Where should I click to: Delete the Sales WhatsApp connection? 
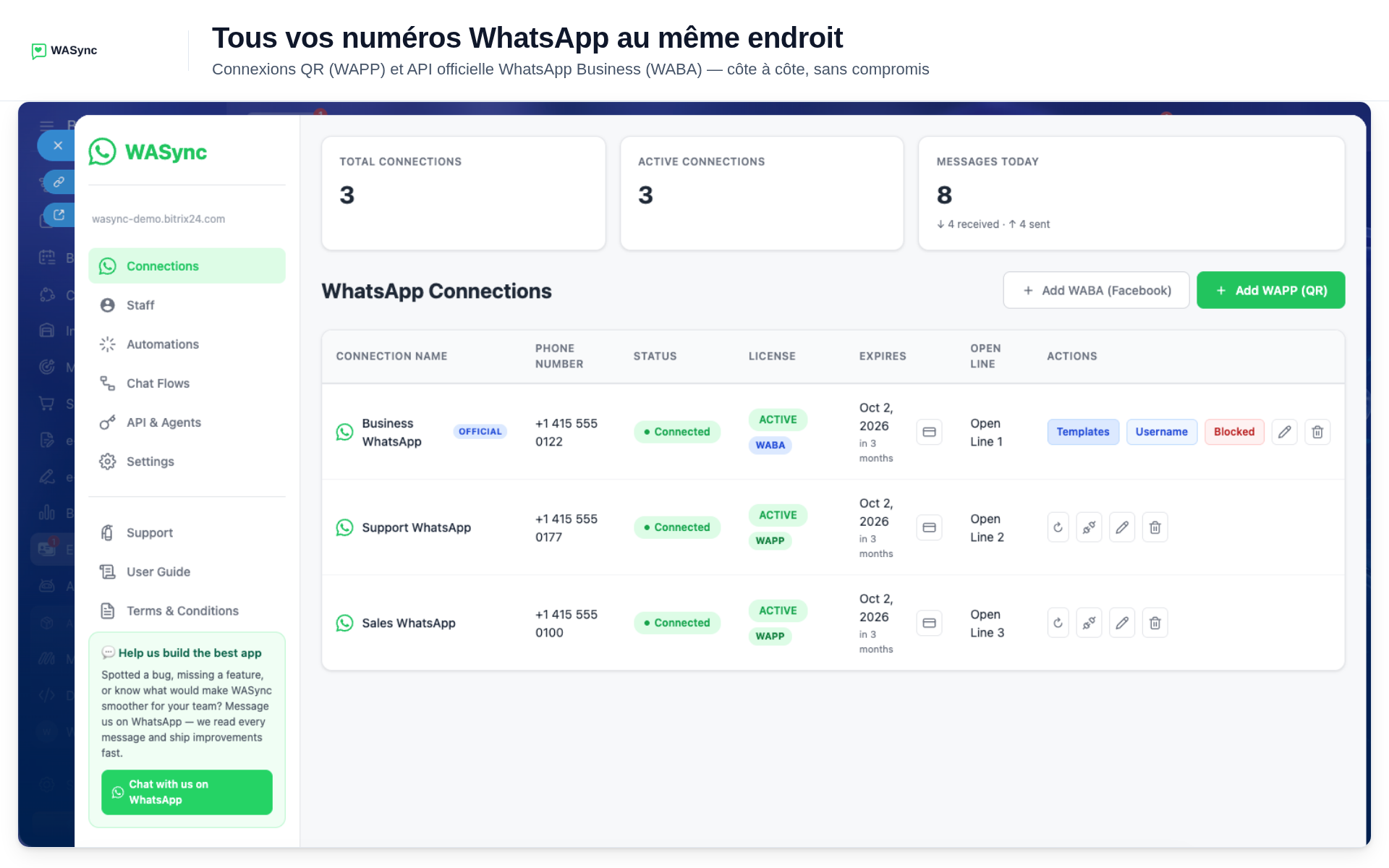coord(1155,623)
